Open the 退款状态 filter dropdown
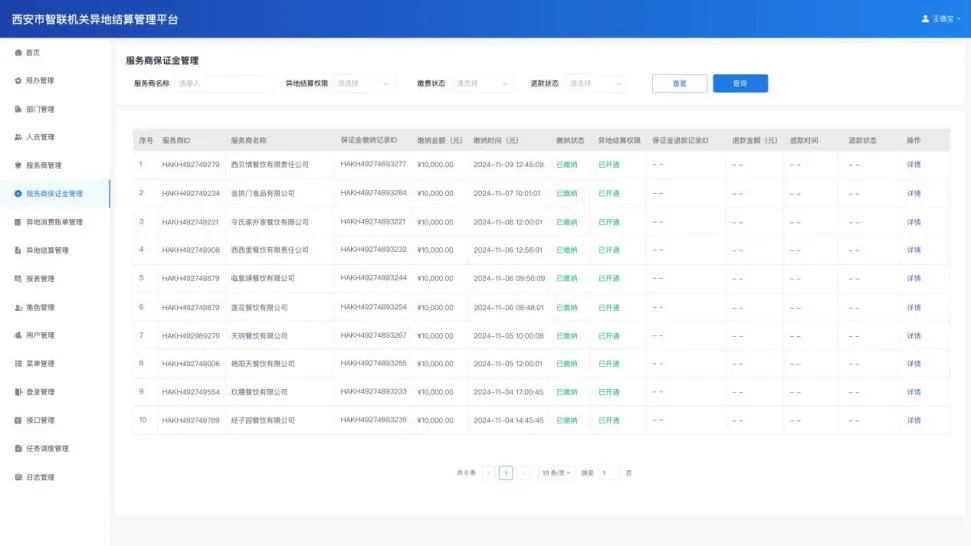The height and width of the screenshot is (546, 971). [x=596, y=84]
